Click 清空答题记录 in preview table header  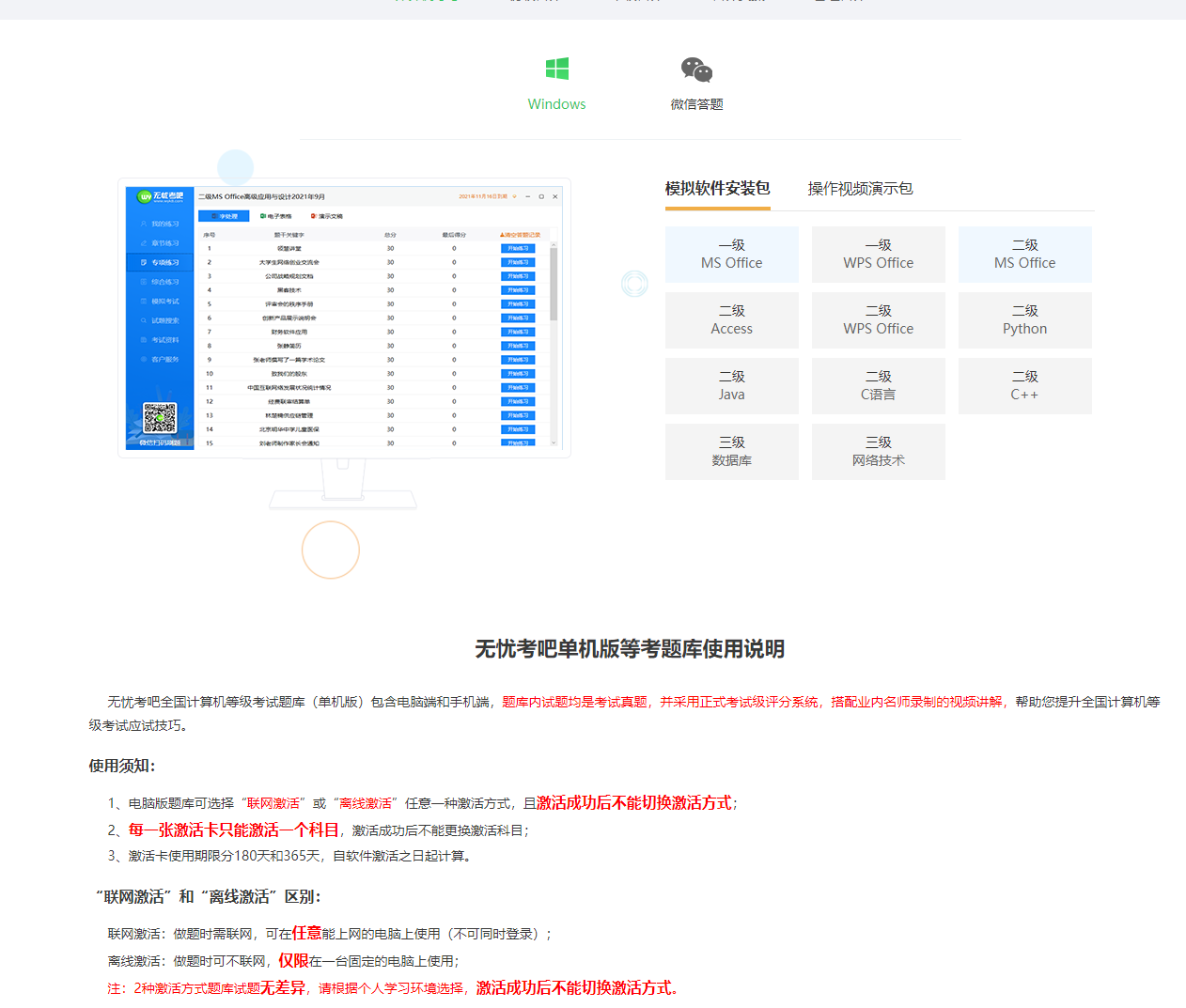coord(521,235)
